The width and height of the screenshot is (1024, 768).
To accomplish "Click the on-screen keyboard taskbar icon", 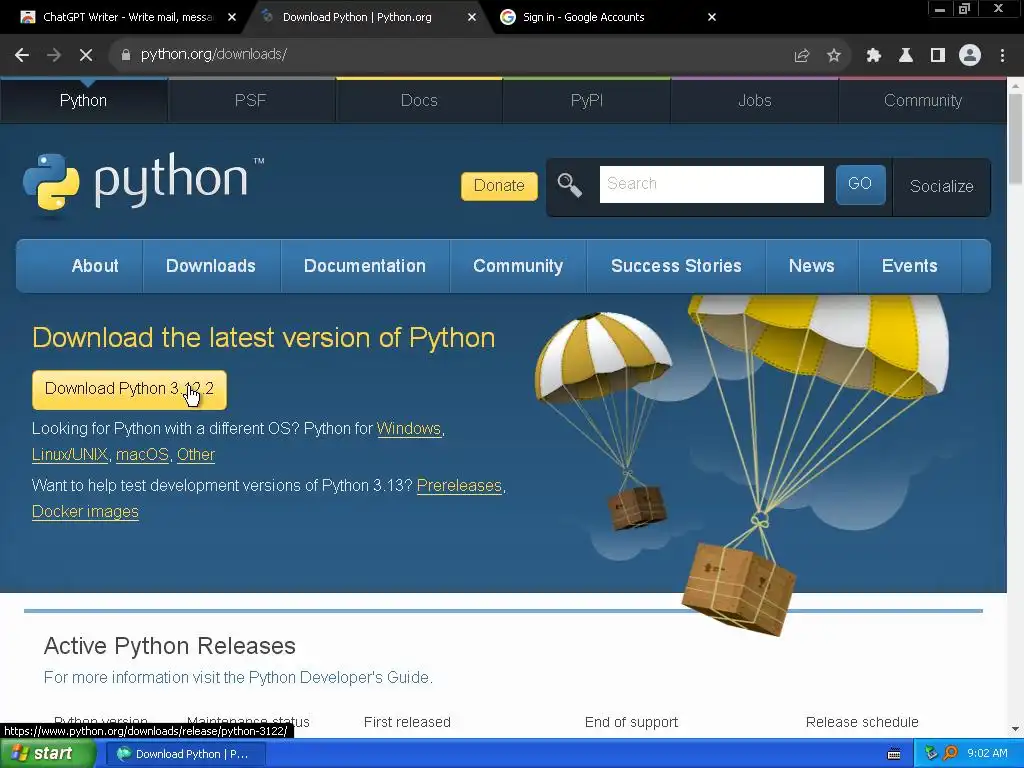I will 894,754.
